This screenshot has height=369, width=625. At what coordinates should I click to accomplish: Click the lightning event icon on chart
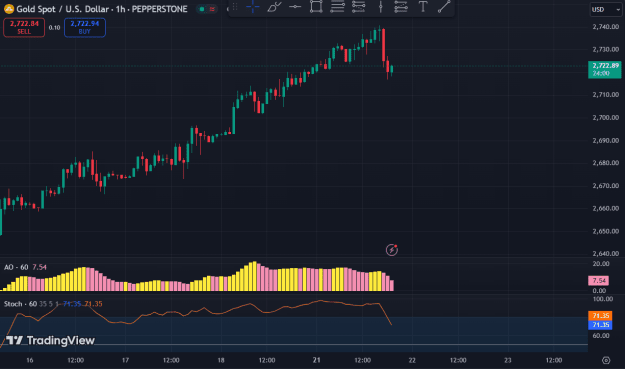click(x=392, y=250)
